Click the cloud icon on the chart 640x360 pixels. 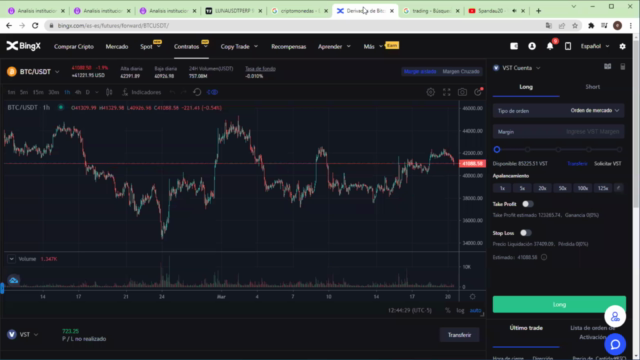(13, 280)
